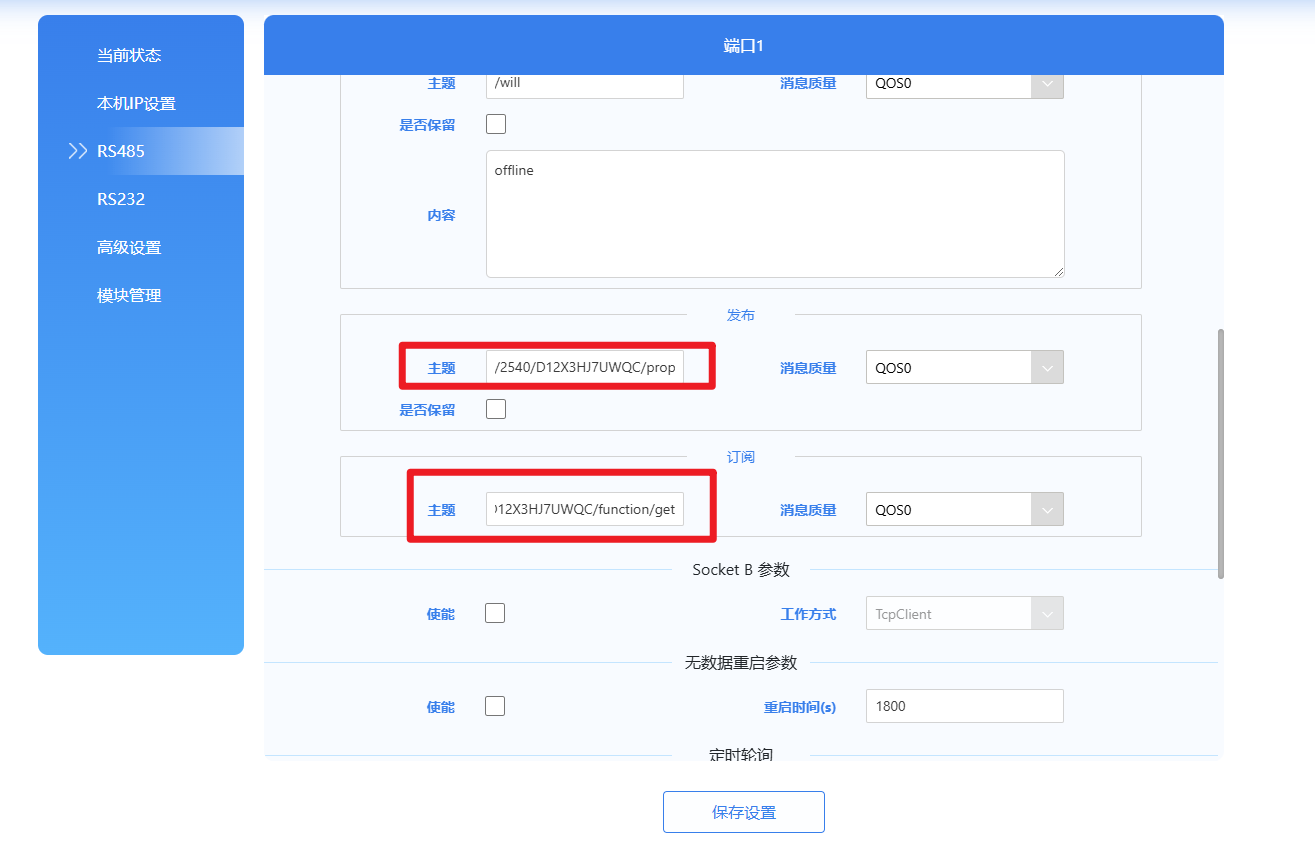Click the 内容 label beside the text area
This screenshot has height=847, width=1315.
coord(441,215)
